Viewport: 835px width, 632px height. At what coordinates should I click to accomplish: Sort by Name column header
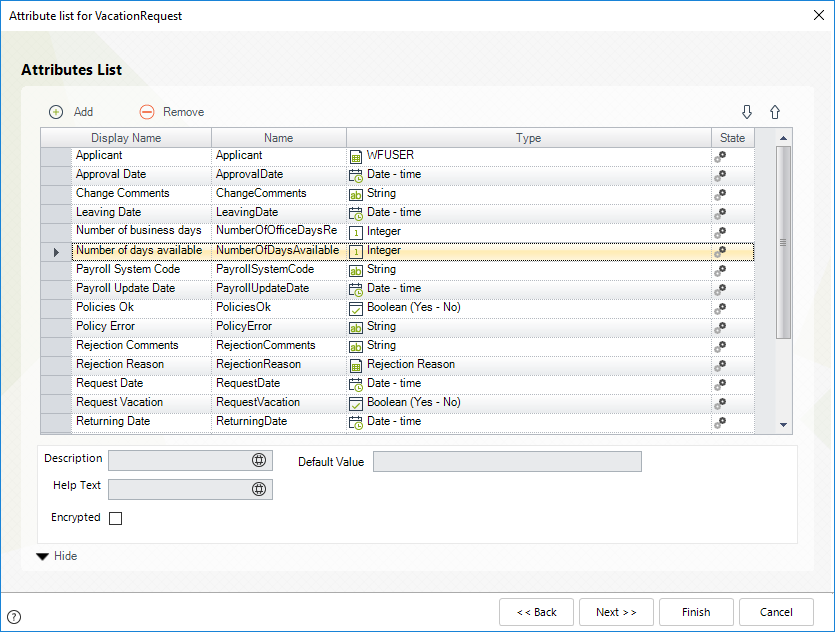click(x=279, y=138)
